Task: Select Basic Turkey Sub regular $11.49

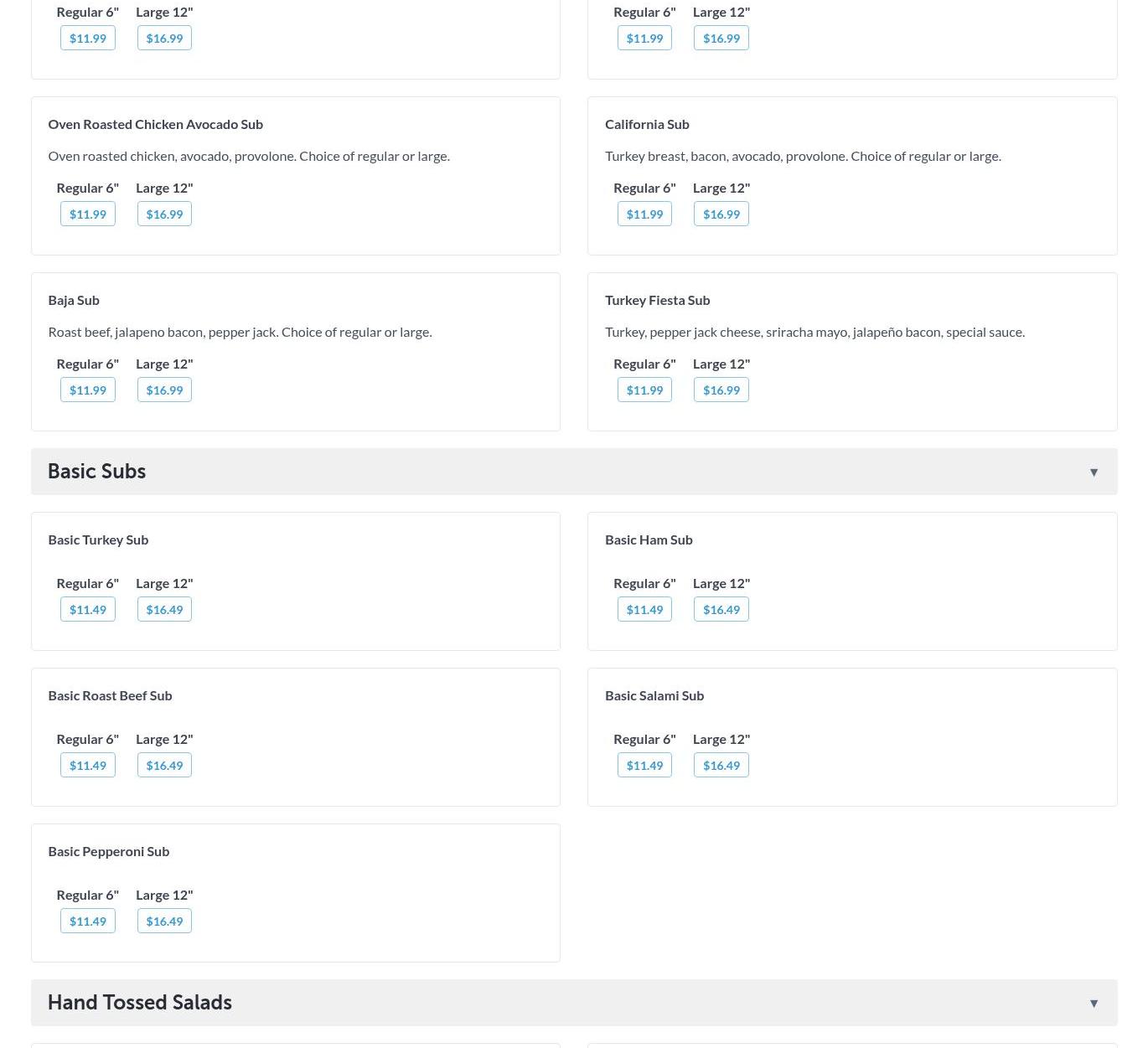Action: (x=88, y=610)
